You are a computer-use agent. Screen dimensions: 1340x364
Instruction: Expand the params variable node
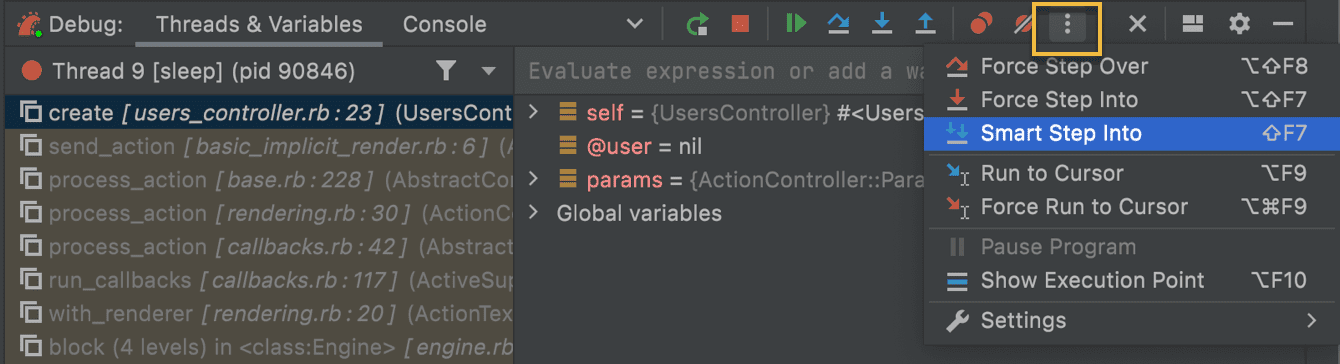(533, 179)
